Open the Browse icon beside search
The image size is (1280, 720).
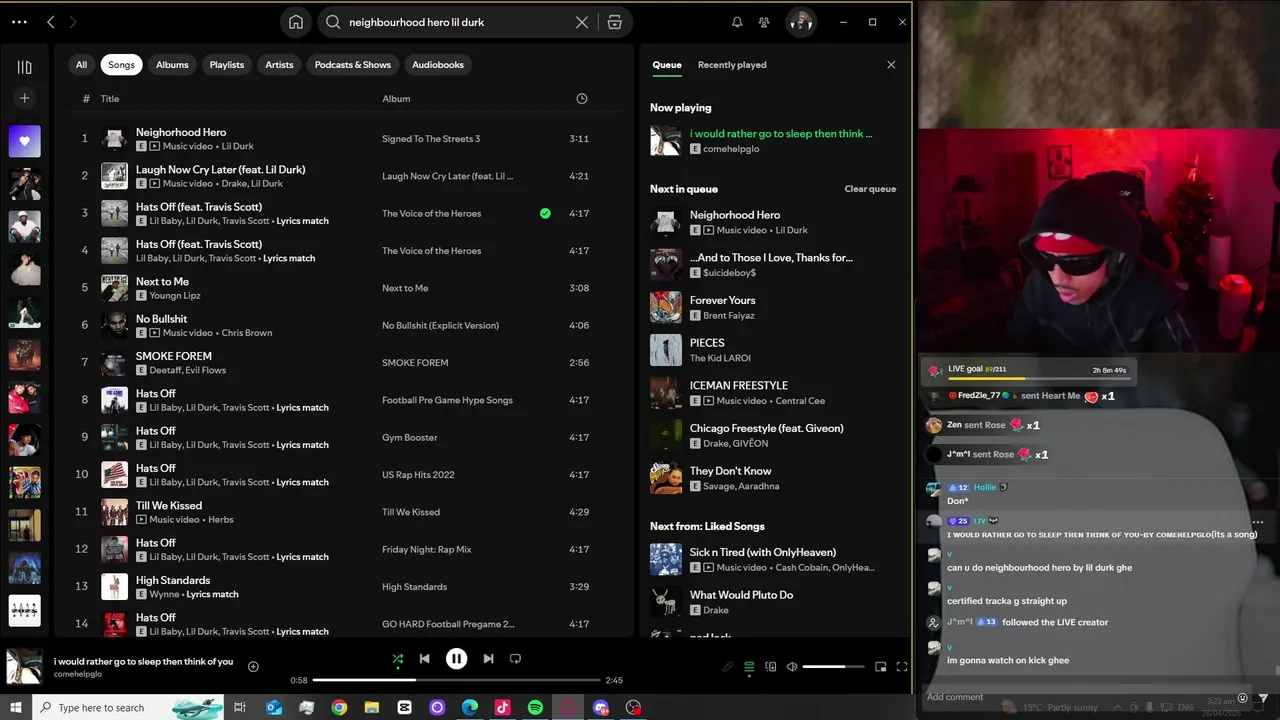tap(614, 22)
